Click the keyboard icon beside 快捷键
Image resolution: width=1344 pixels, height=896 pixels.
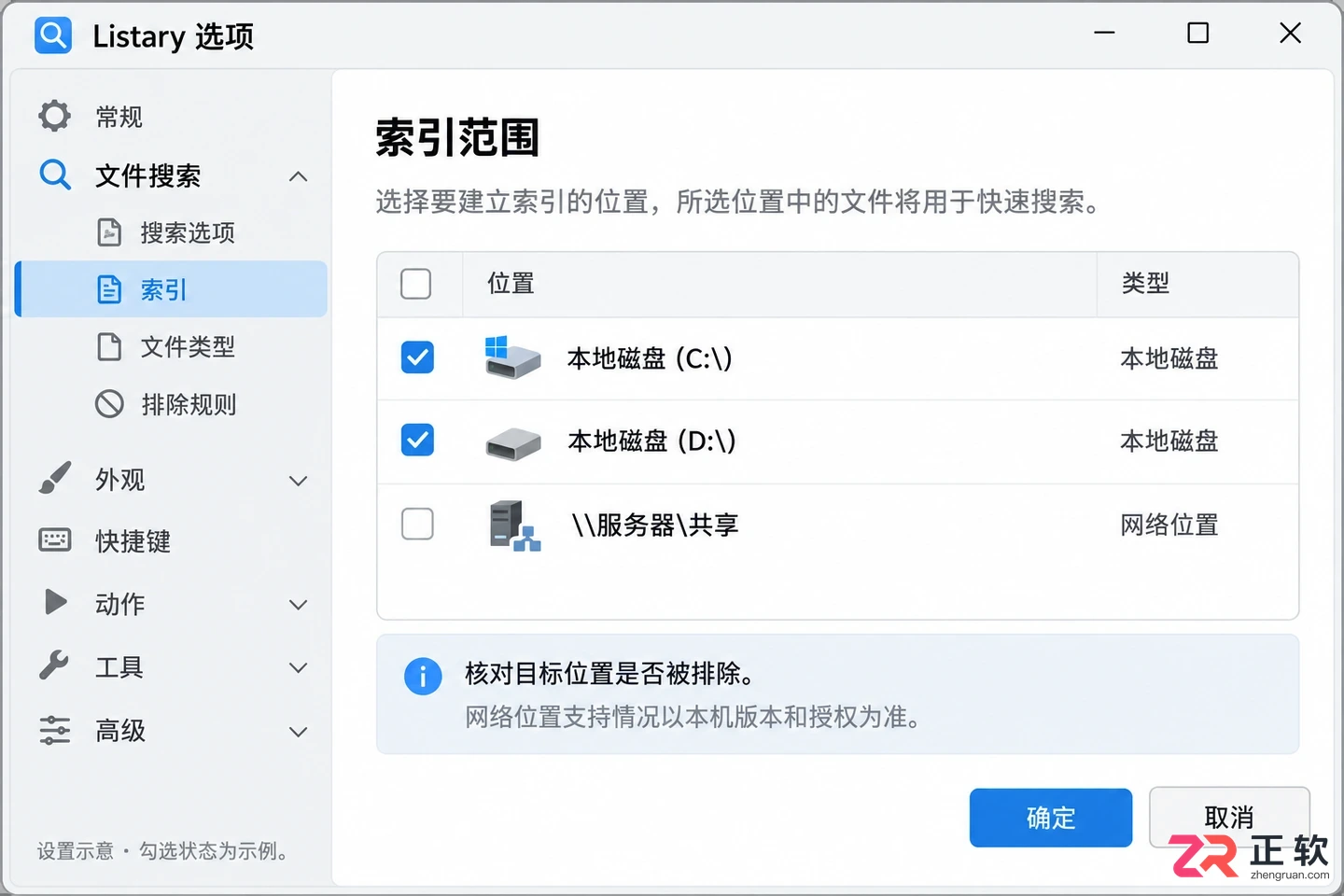pyautogui.click(x=55, y=540)
